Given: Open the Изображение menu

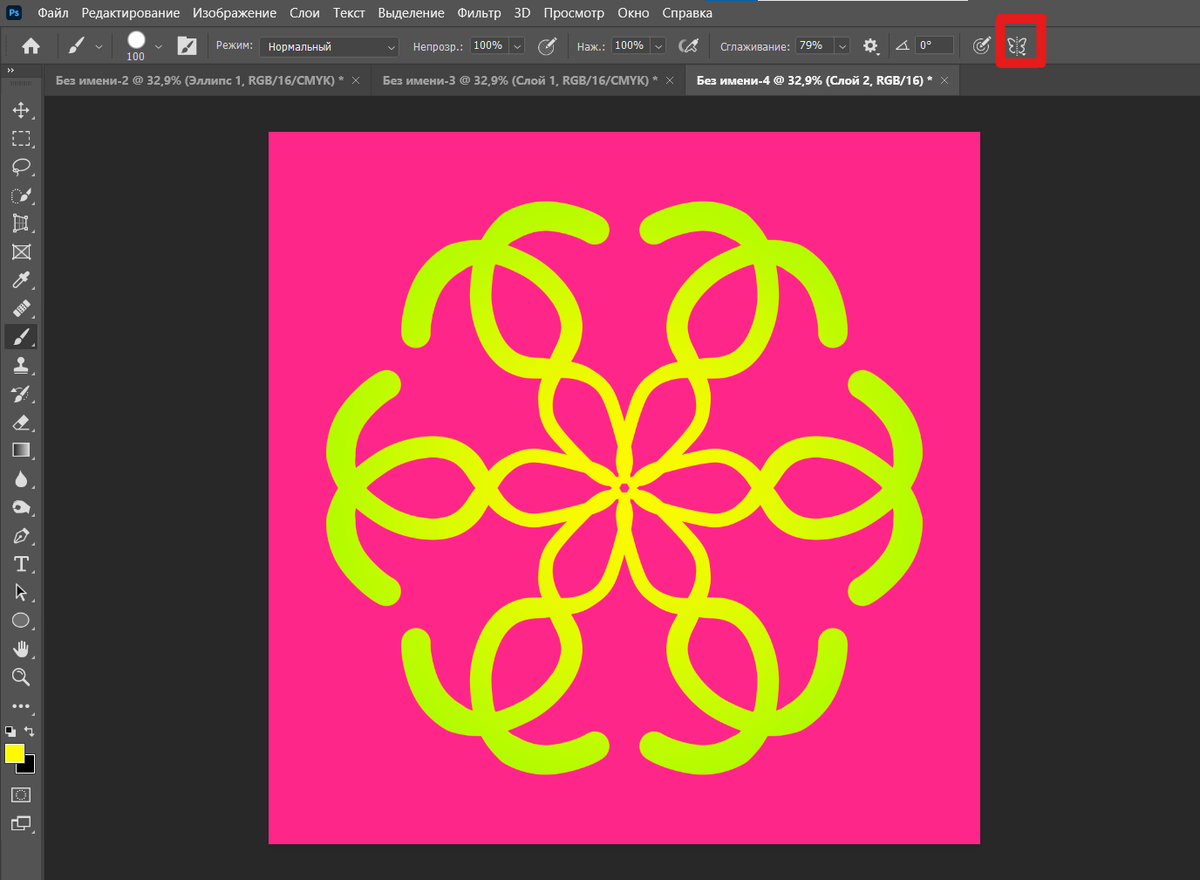Looking at the screenshot, I should 235,13.
